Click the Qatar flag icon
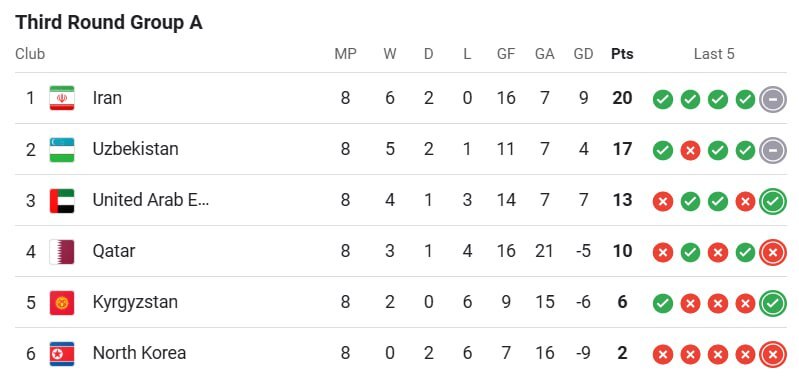Image resolution: width=799 pixels, height=385 pixels. [62, 252]
